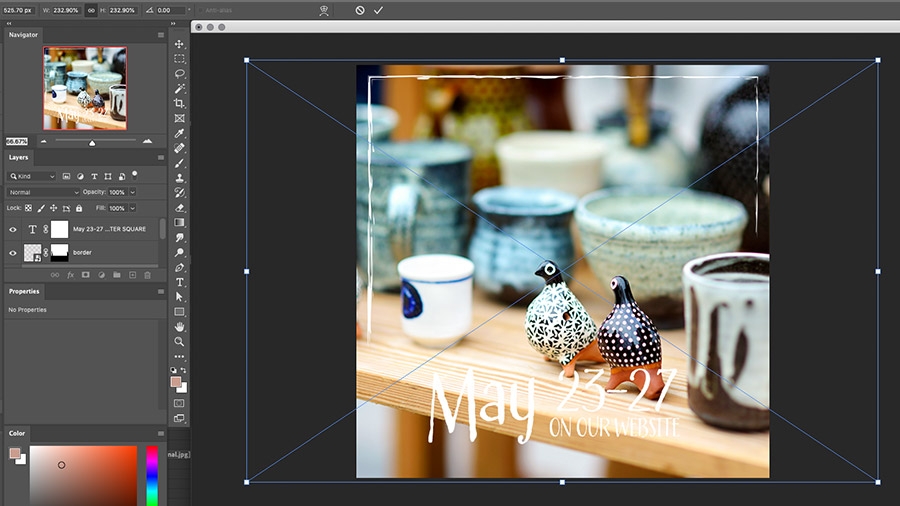This screenshot has width=900, height=506.
Task: Select the Hand tool
Action: tap(180, 327)
